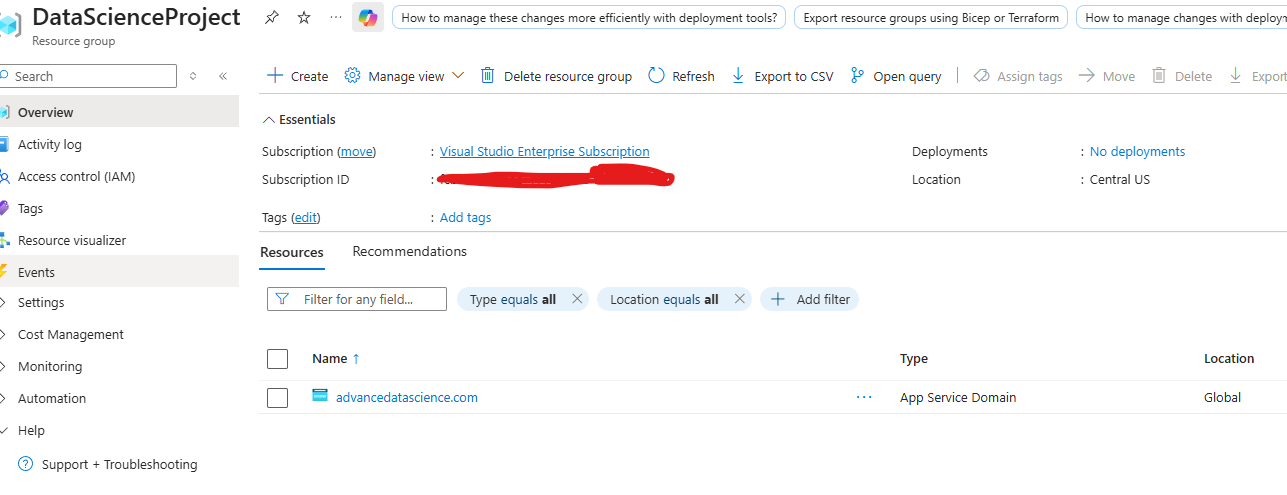Click the Delete resource group trash icon
The height and width of the screenshot is (495, 1287).
click(x=488, y=76)
